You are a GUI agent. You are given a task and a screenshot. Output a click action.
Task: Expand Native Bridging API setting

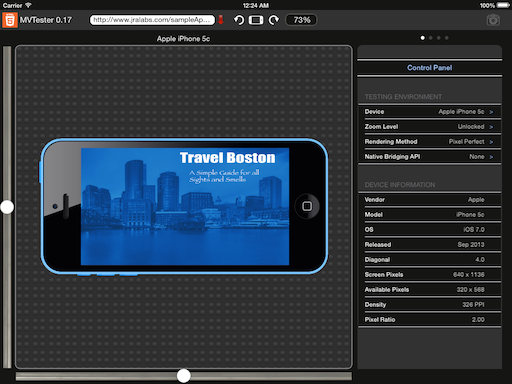pos(429,157)
